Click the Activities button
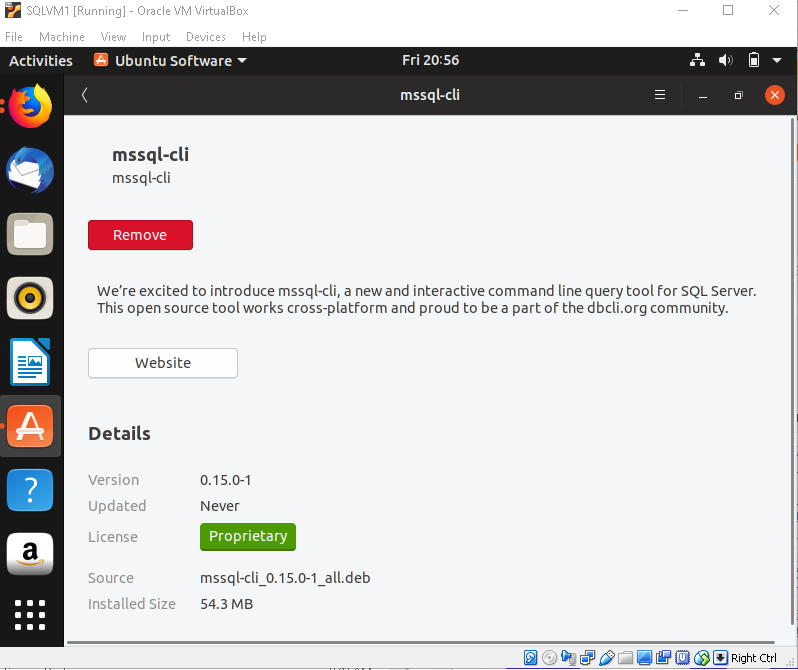798x670 pixels. point(41,61)
